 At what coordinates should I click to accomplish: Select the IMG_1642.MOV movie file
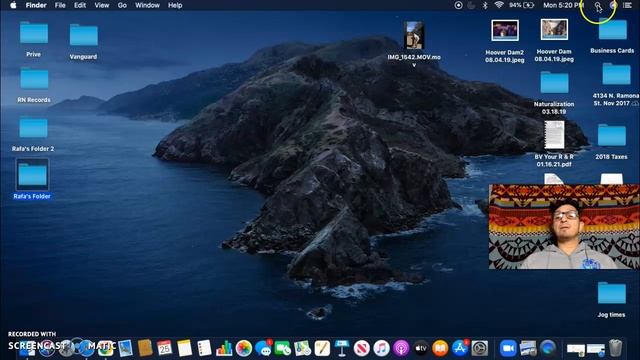coord(414,36)
